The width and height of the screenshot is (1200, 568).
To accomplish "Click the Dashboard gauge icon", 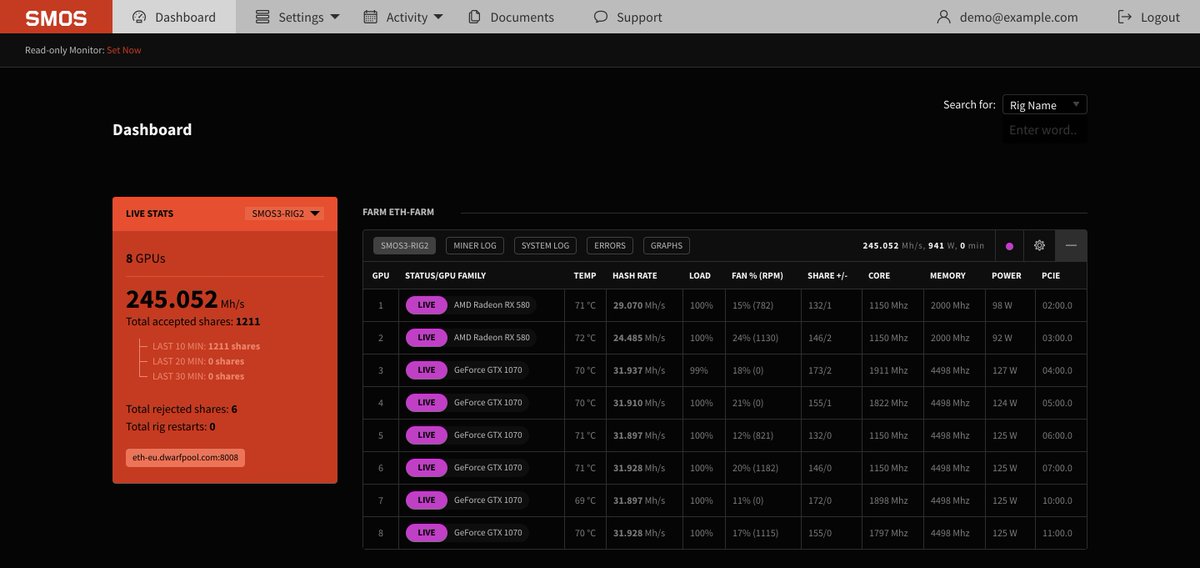I will coord(139,17).
